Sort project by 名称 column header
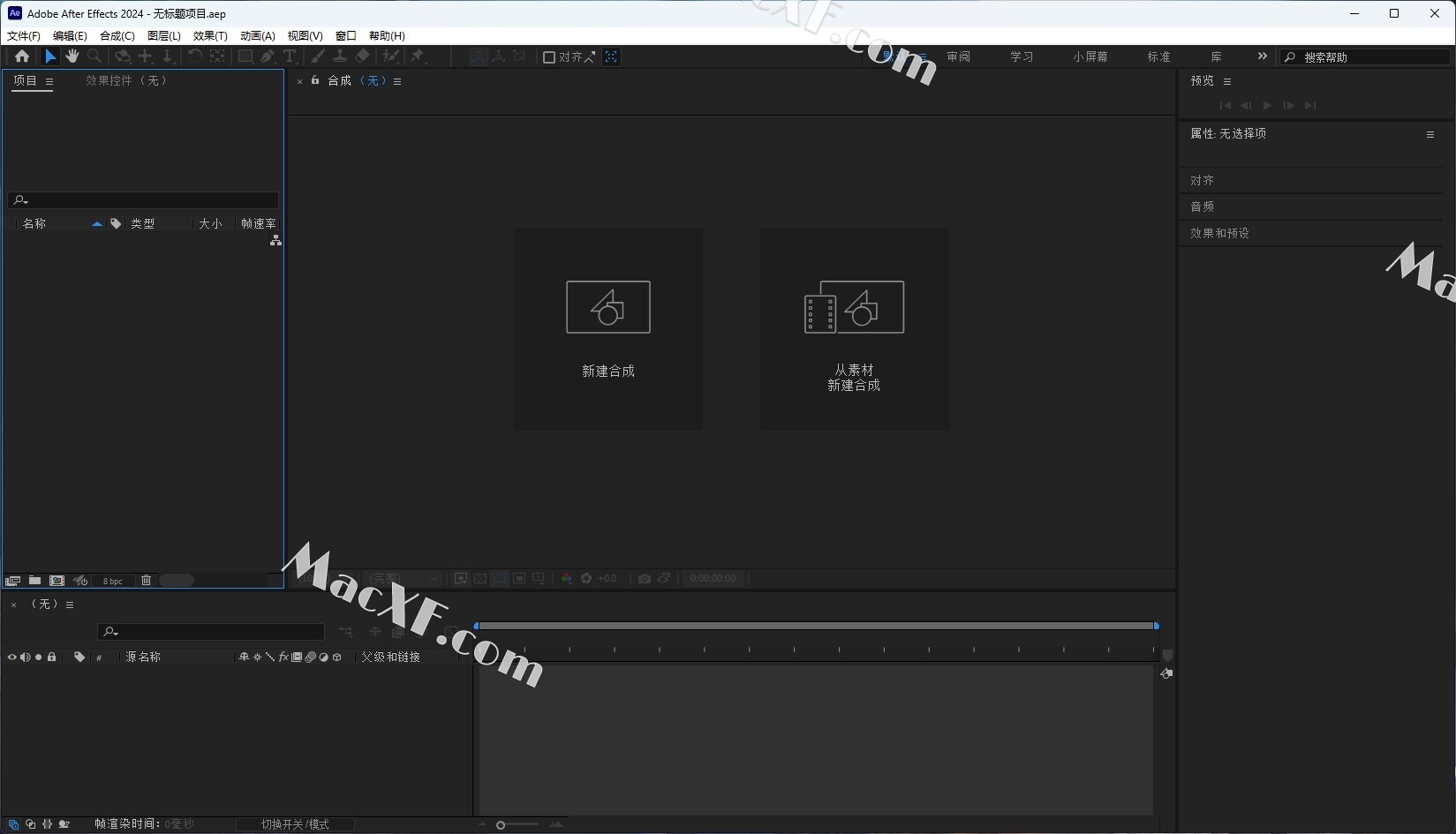 click(x=34, y=224)
